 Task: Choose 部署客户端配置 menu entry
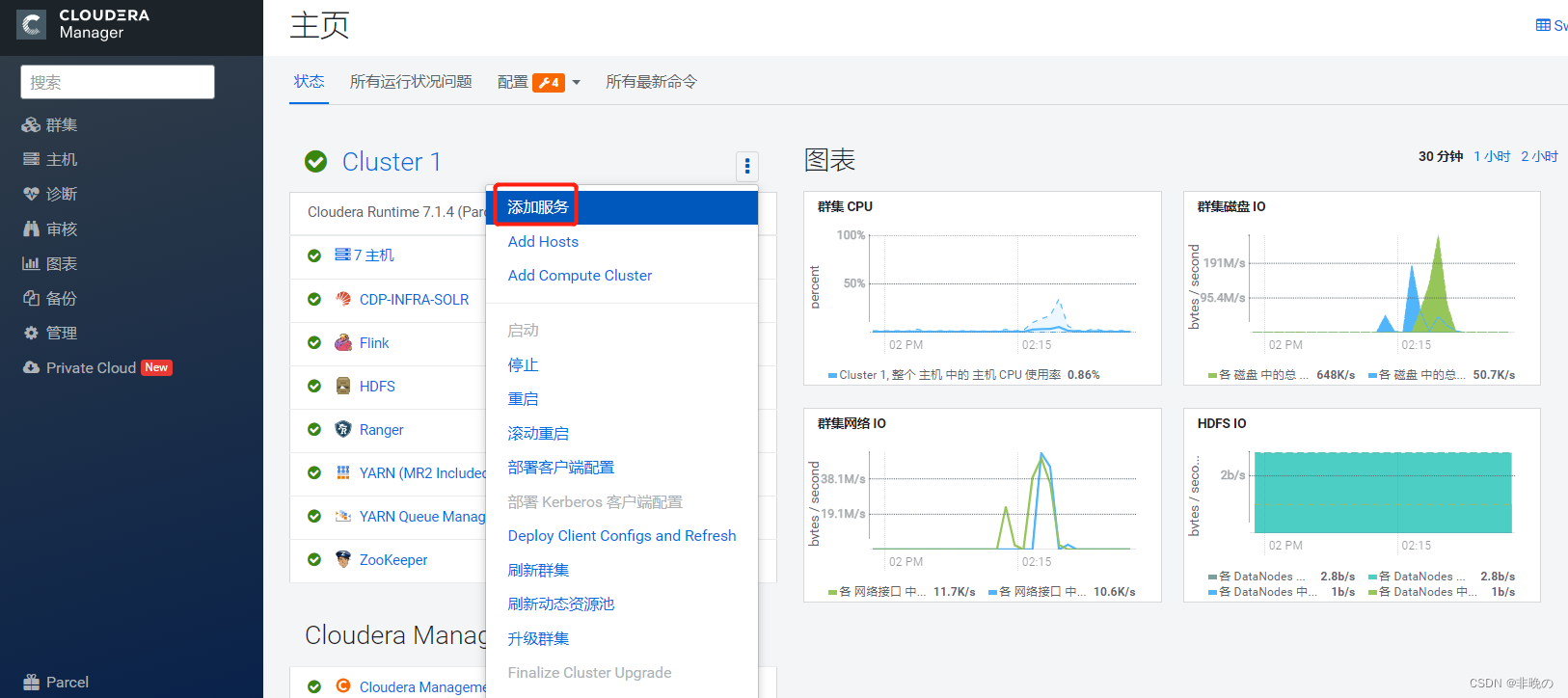coord(560,468)
